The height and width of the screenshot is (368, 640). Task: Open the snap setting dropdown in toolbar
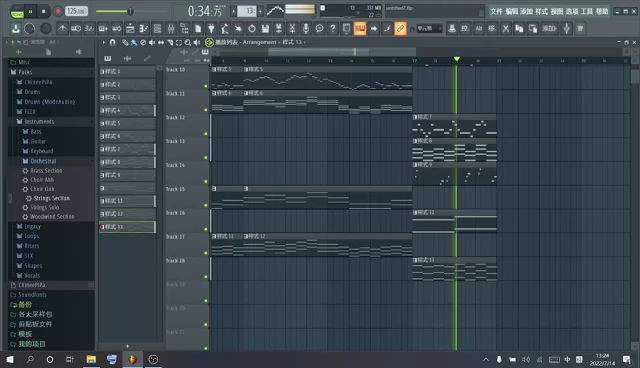click(x=429, y=29)
